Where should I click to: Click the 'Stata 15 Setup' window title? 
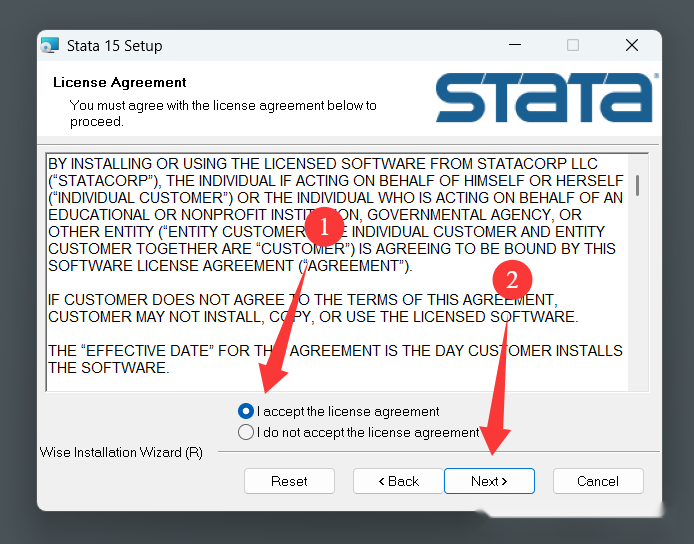pyautogui.click(x=115, y=46)
